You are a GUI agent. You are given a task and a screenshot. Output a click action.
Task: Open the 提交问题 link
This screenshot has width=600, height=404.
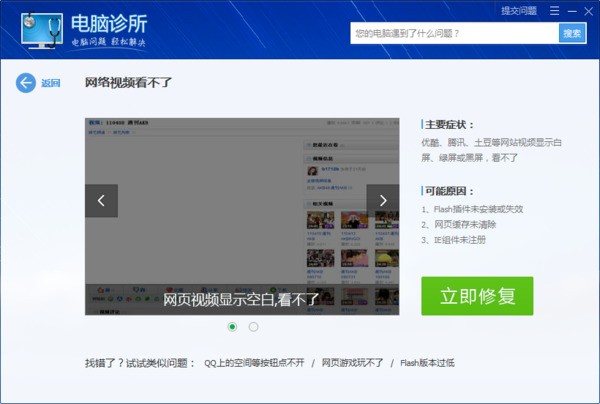(x=519, y=11)
